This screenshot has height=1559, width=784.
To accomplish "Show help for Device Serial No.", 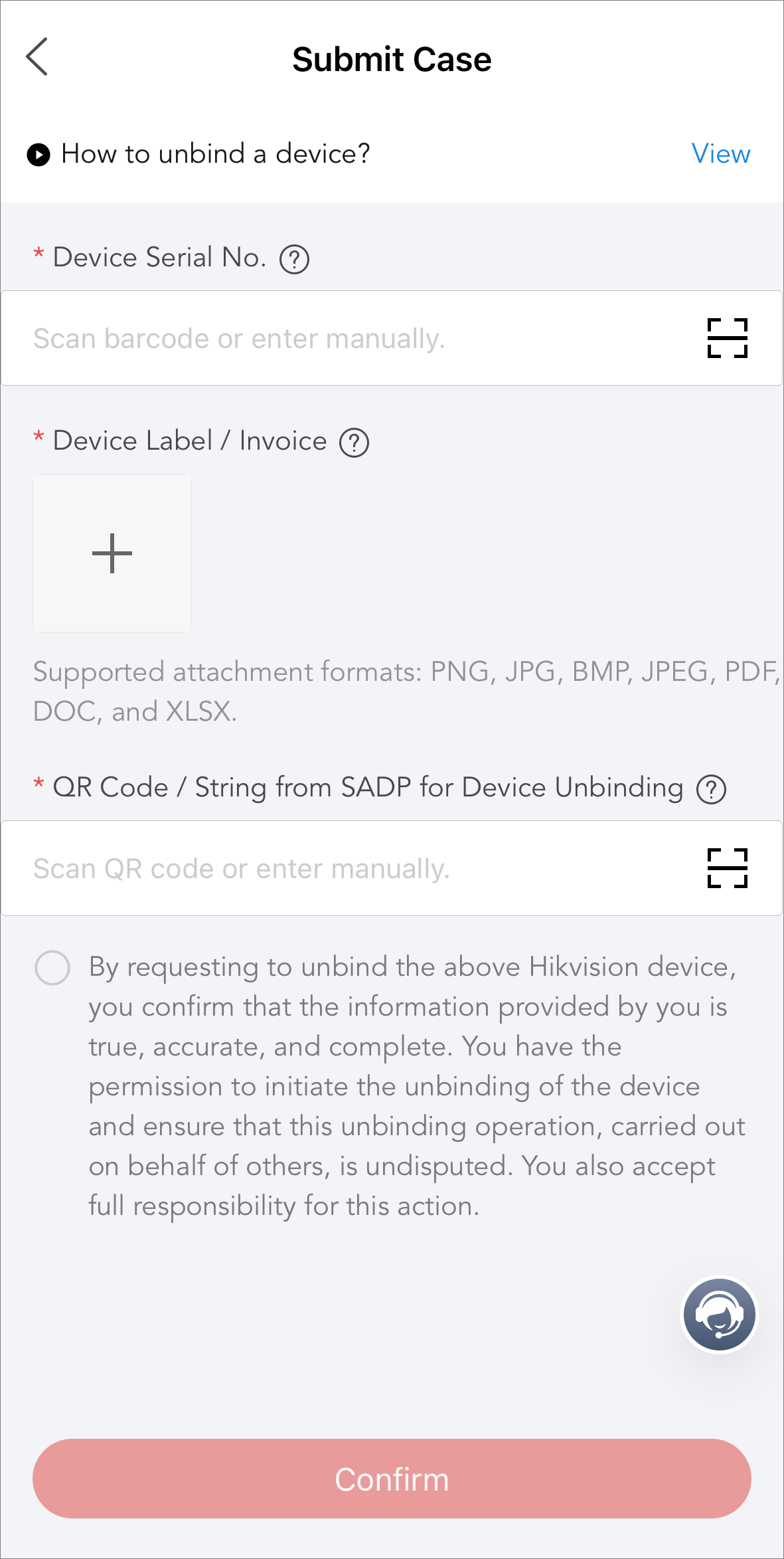I will [x=294, y=259].
